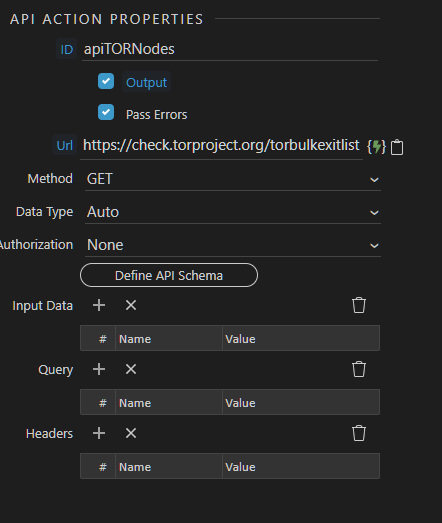Select the Value column header in Headers table
Screen dimensions: 442x523
[x=301, y=467]
